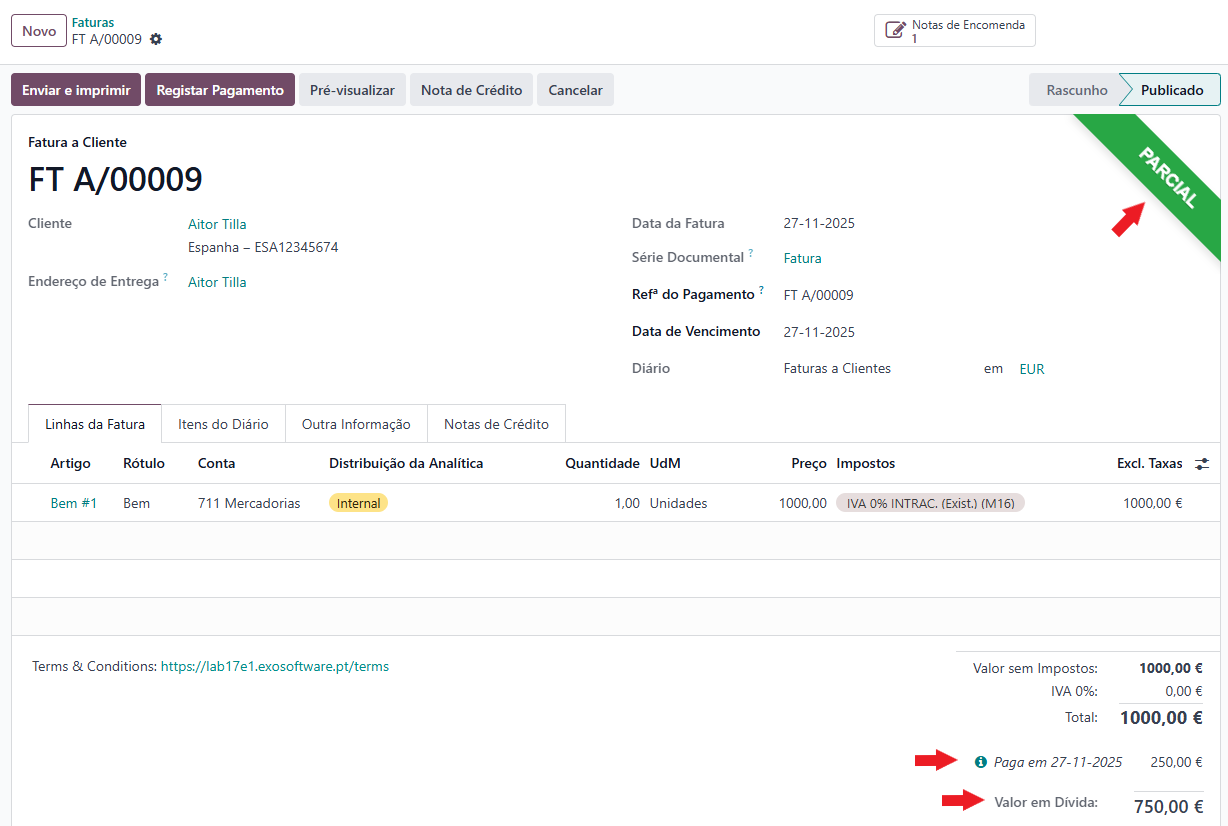
Task: Click the Artigo column header
Action: coord(70,463)
